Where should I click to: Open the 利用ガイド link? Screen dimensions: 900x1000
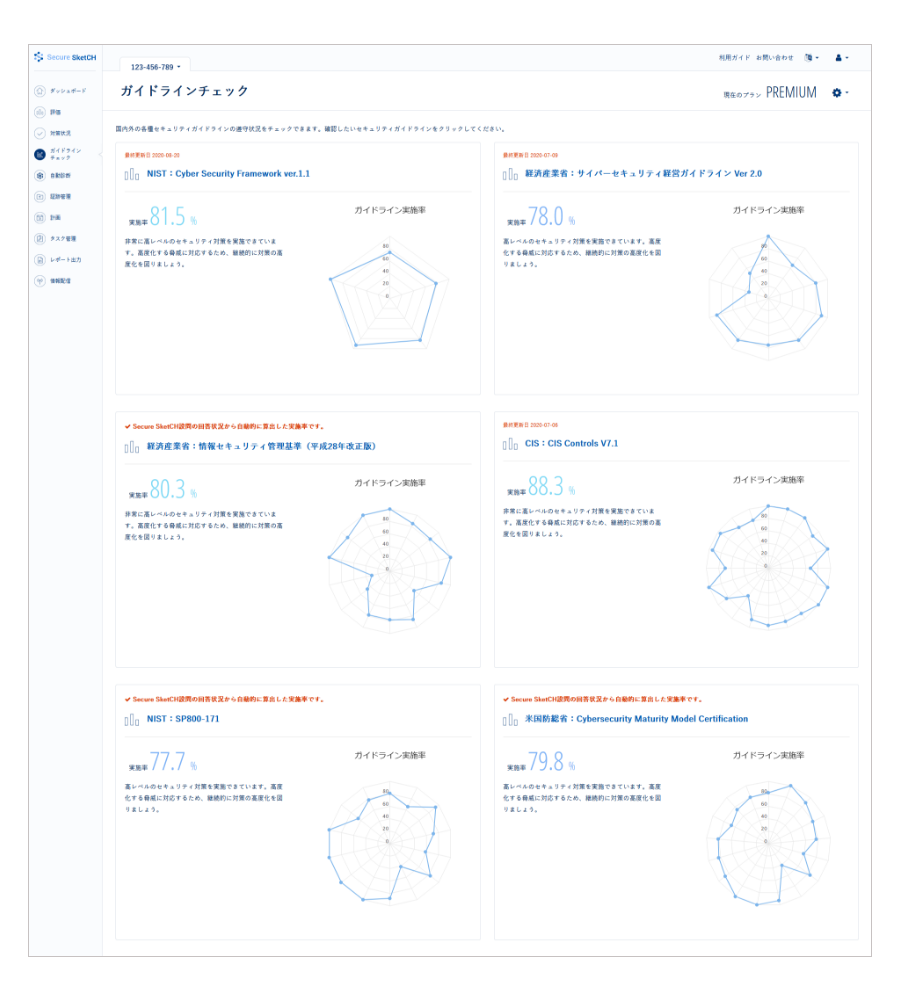click(734, 57)
